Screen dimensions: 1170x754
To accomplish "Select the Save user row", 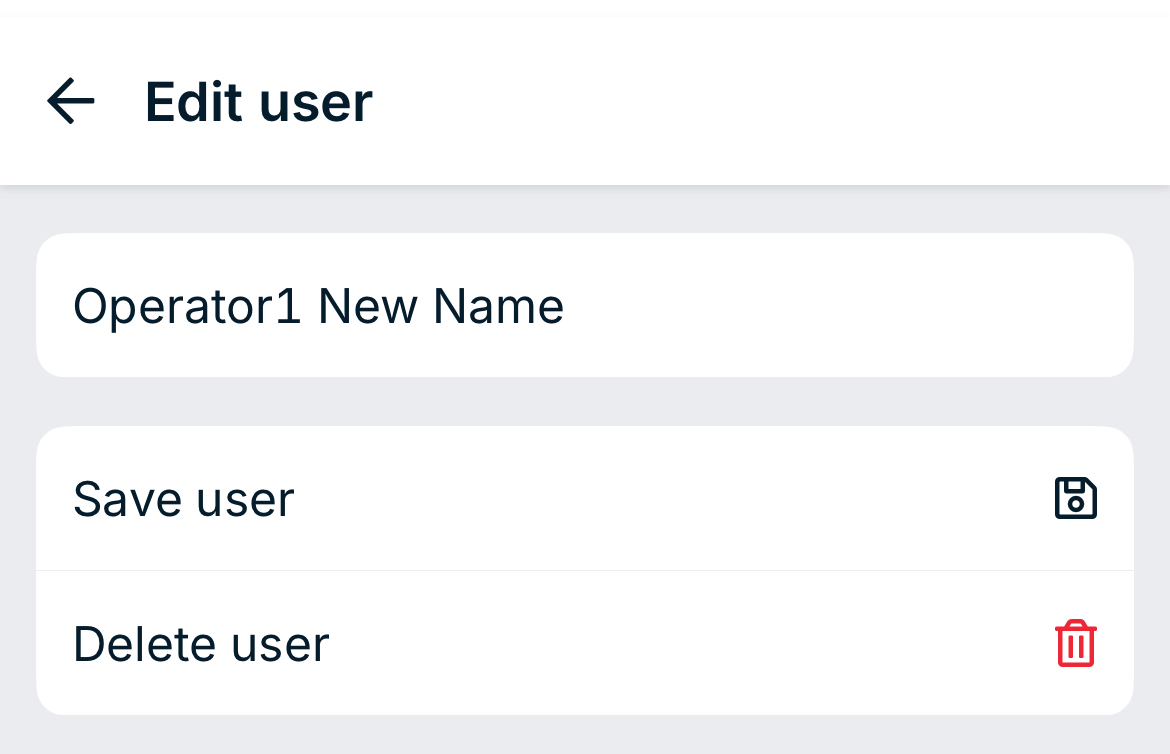I will pos(585,499).
